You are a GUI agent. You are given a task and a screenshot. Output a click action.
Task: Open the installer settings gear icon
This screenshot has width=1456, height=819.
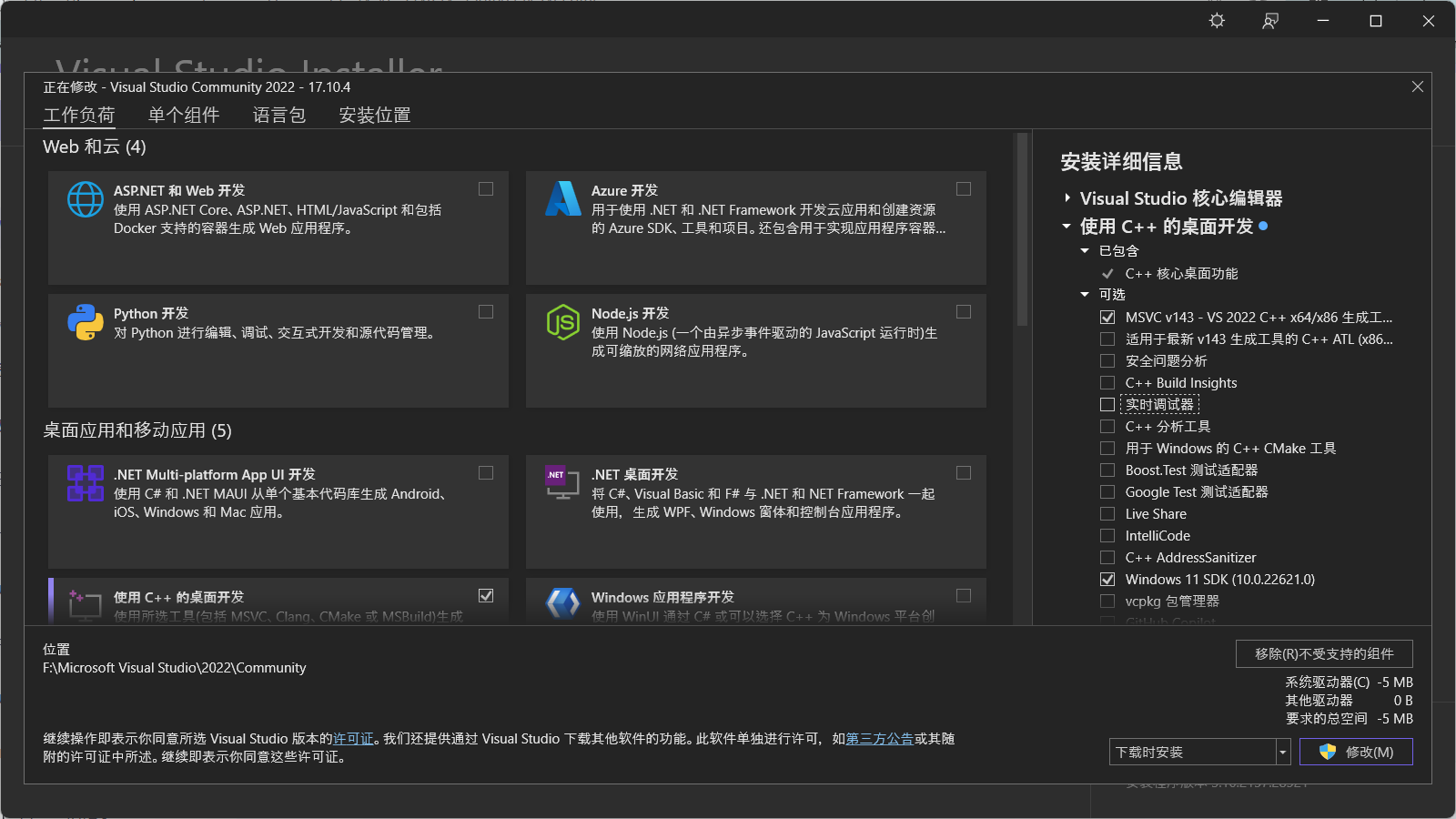pyautogui.click(x=1216, y=20)
